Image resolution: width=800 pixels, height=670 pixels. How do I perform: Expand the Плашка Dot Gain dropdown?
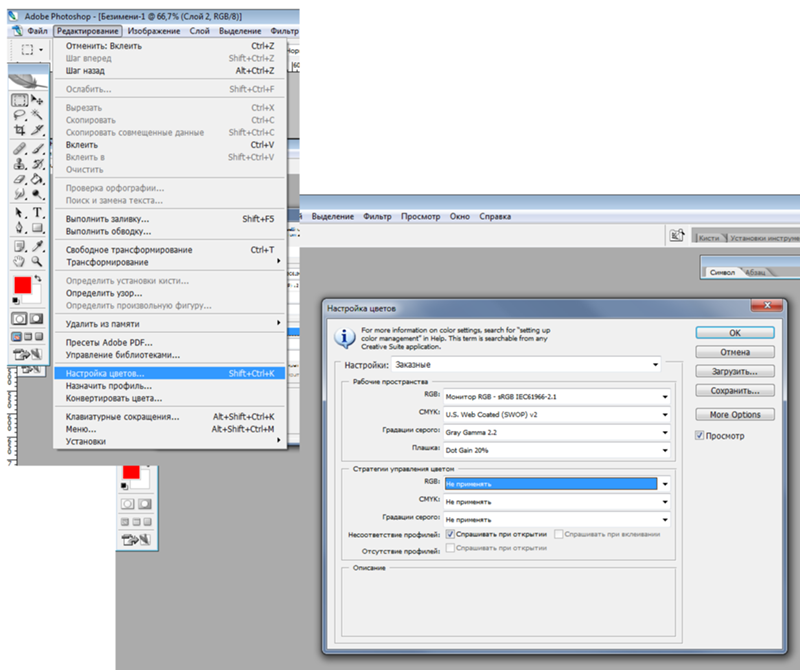pyautogui.click(x=557, y=450)
